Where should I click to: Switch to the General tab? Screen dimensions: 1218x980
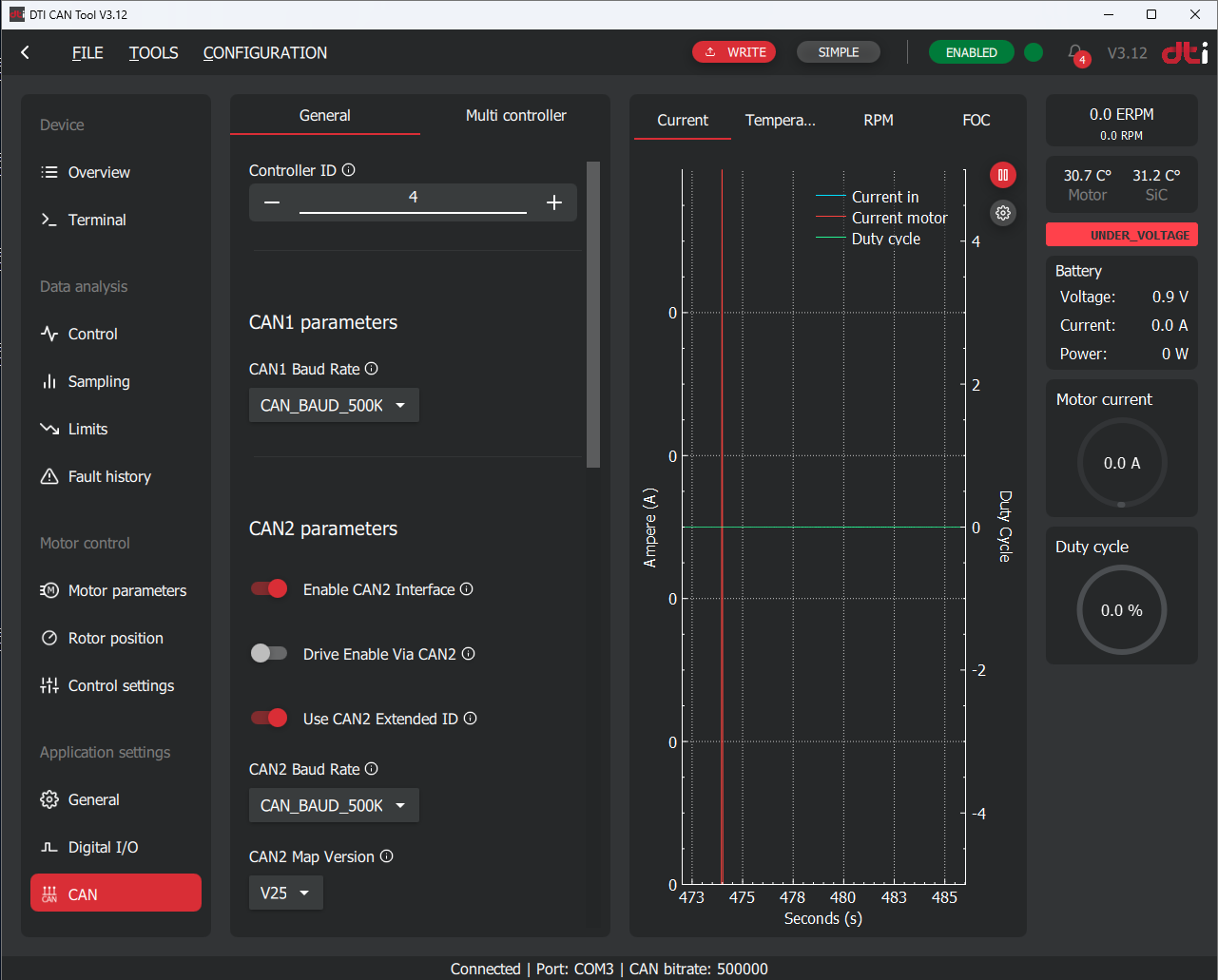pos(325,115)
